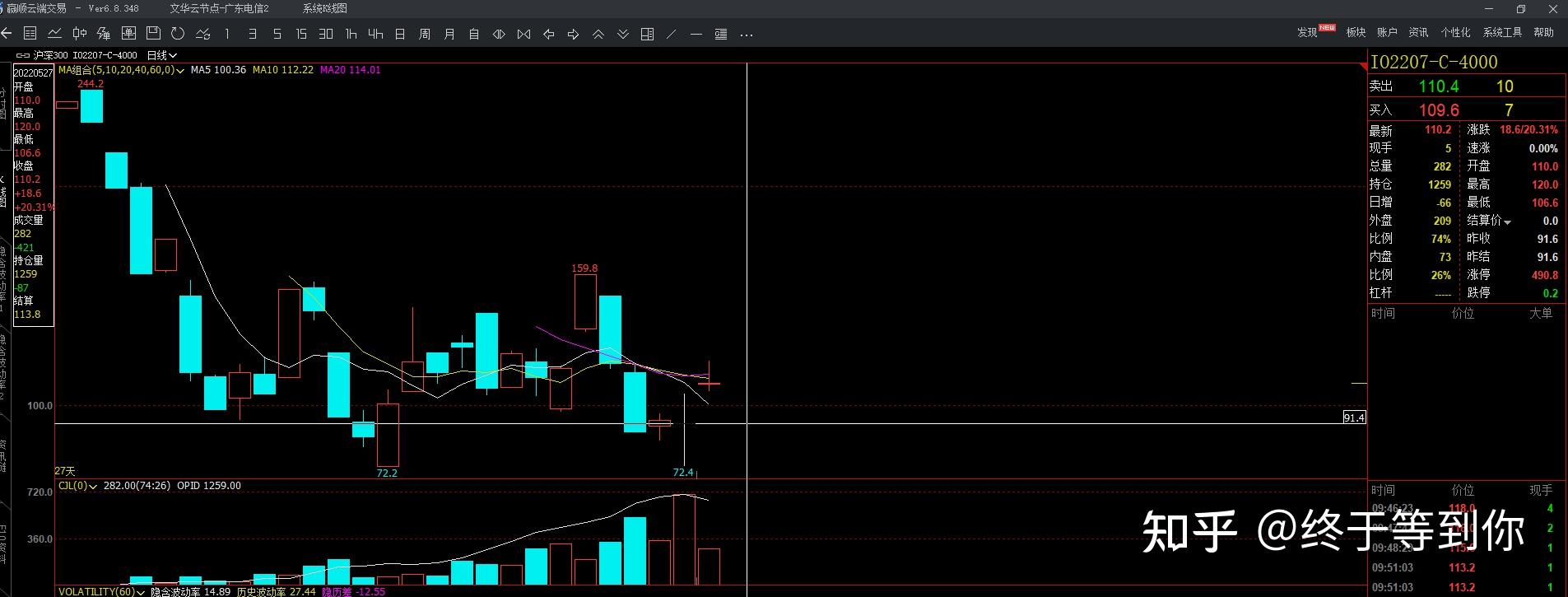Open the 日线 period dropdown
Viewport: 1568px width, 597px height.
[162, 55]
